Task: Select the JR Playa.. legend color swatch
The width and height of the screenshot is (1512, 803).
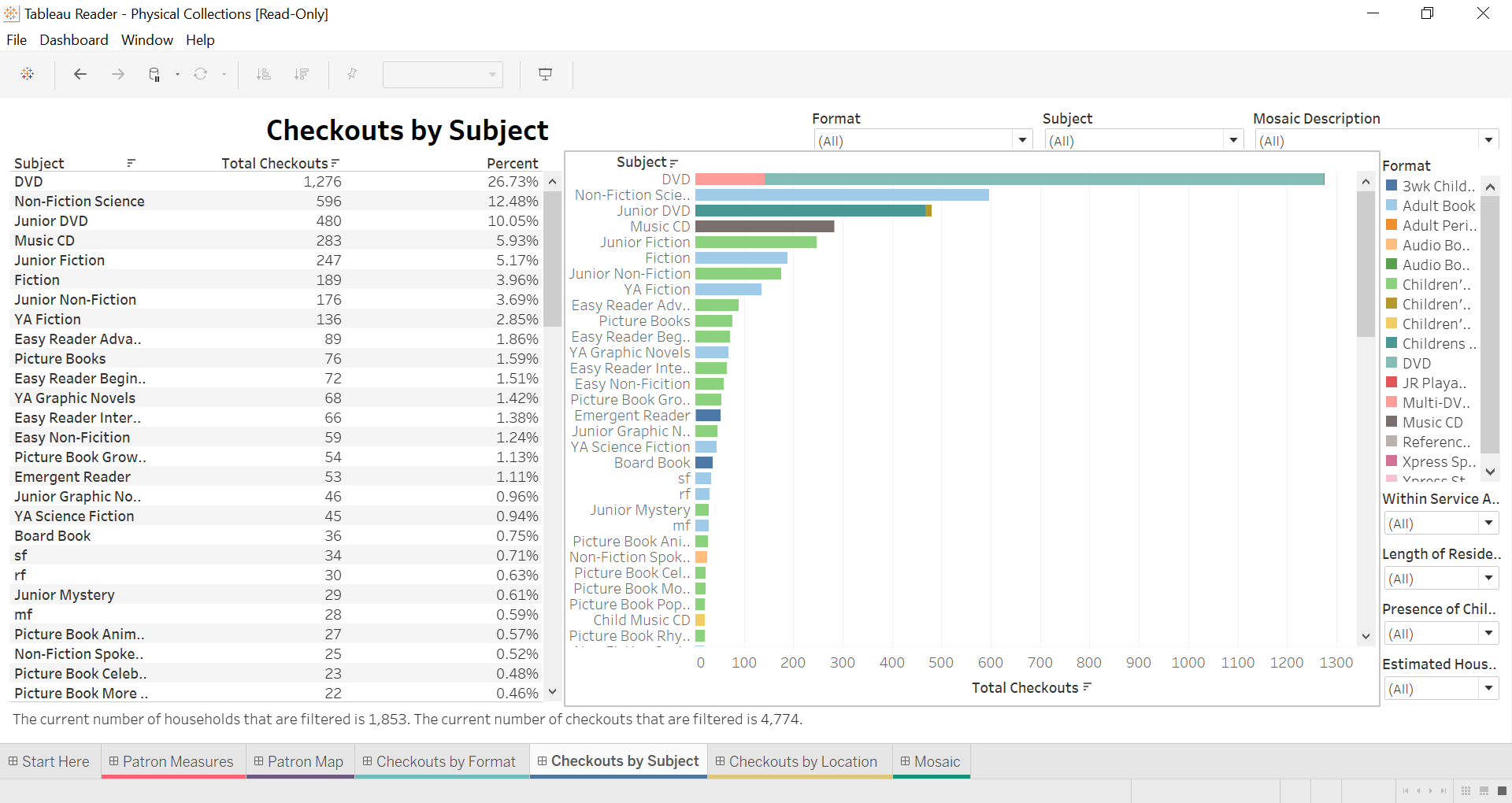Action: 1392,383
